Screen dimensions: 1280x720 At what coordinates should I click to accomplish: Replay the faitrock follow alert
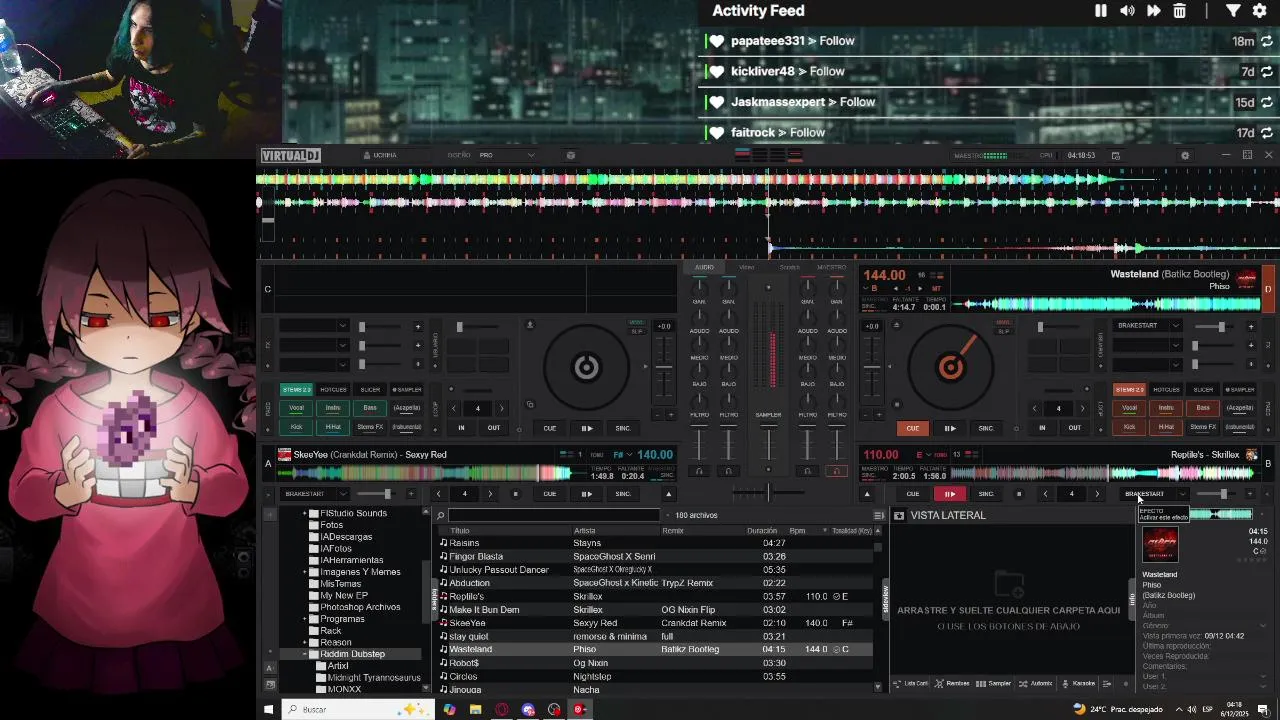1267,132
